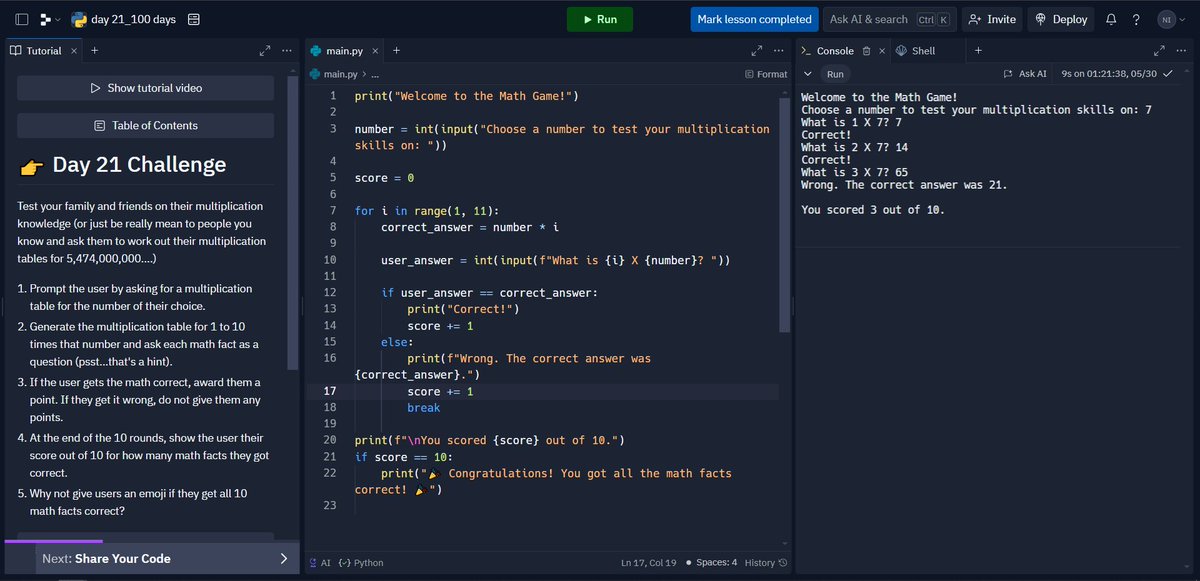The image size is (1200, 581).
Task: Click the run timestamp 9s on 01:21:38
Action: pos(1109,74)
